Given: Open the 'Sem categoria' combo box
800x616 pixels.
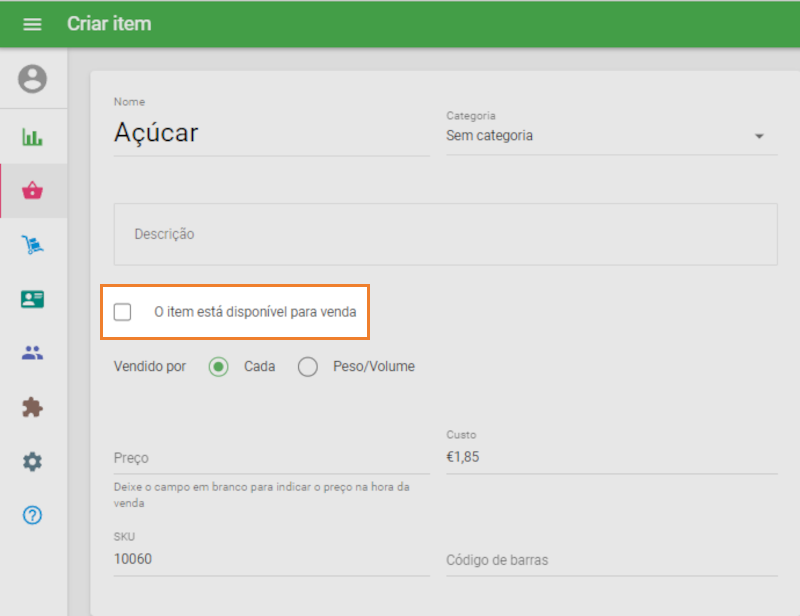Looking at the screenshot, I should click(x=600, y=136).
